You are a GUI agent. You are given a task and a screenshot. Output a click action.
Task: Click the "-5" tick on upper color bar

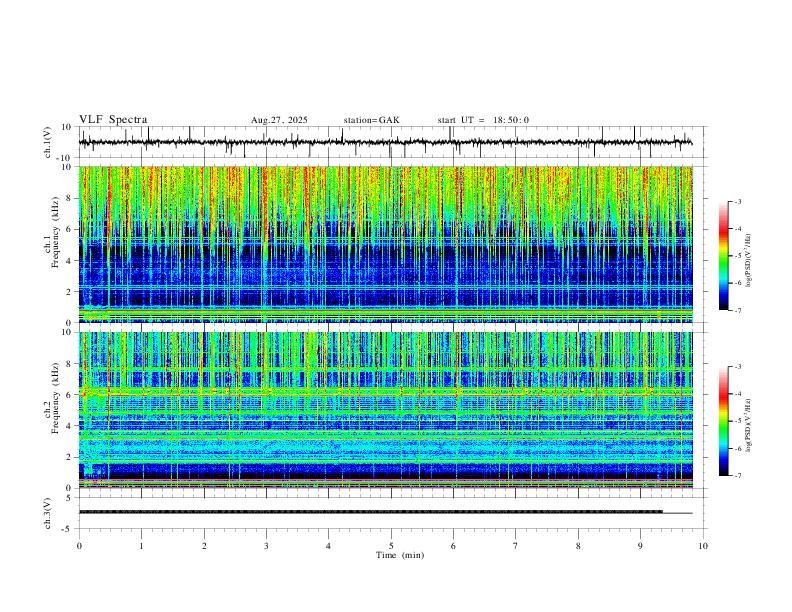(x=737, y=256)
